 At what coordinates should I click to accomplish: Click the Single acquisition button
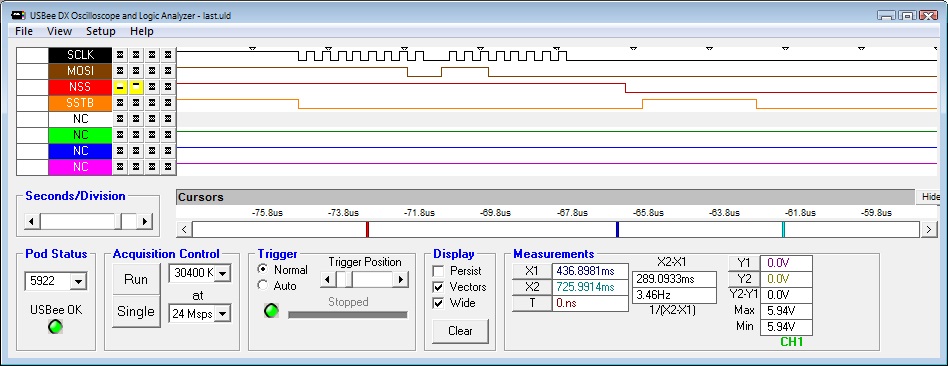(136, 312)
